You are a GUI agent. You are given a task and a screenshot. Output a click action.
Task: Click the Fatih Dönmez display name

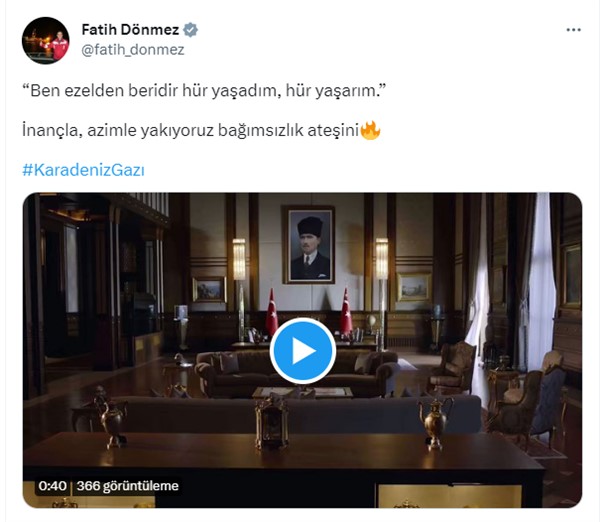tap(130, 29)
